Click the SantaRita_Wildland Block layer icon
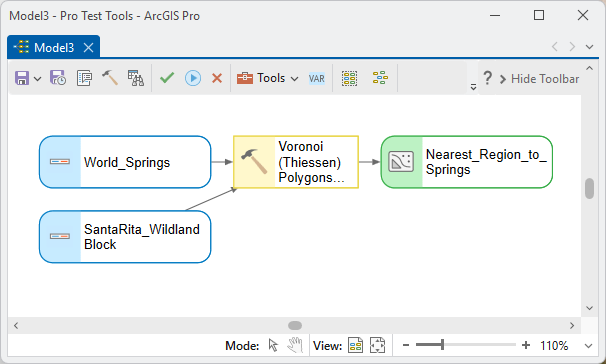Viewport: 606px width, 364px height. (60, 236)
